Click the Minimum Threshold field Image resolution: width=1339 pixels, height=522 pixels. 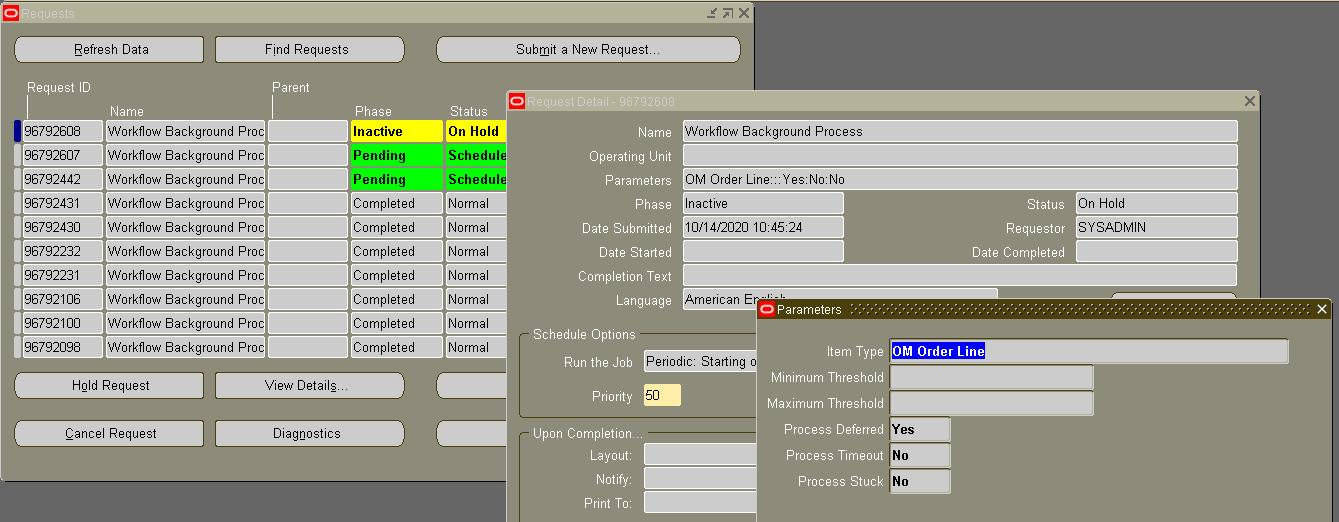[x=991, y=377]
